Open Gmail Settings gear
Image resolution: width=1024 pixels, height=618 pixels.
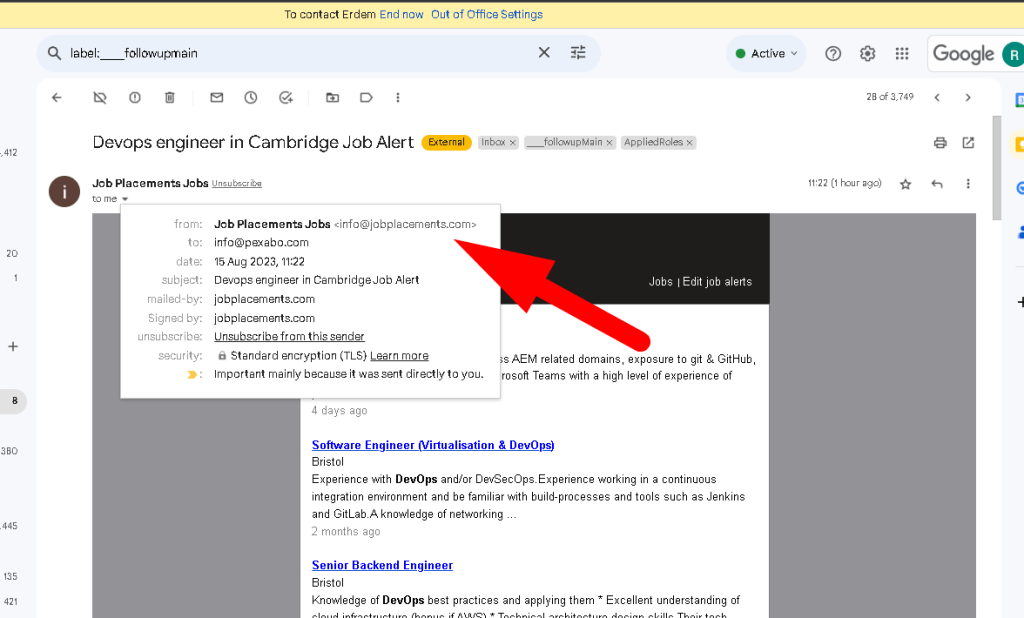[867, 54]
